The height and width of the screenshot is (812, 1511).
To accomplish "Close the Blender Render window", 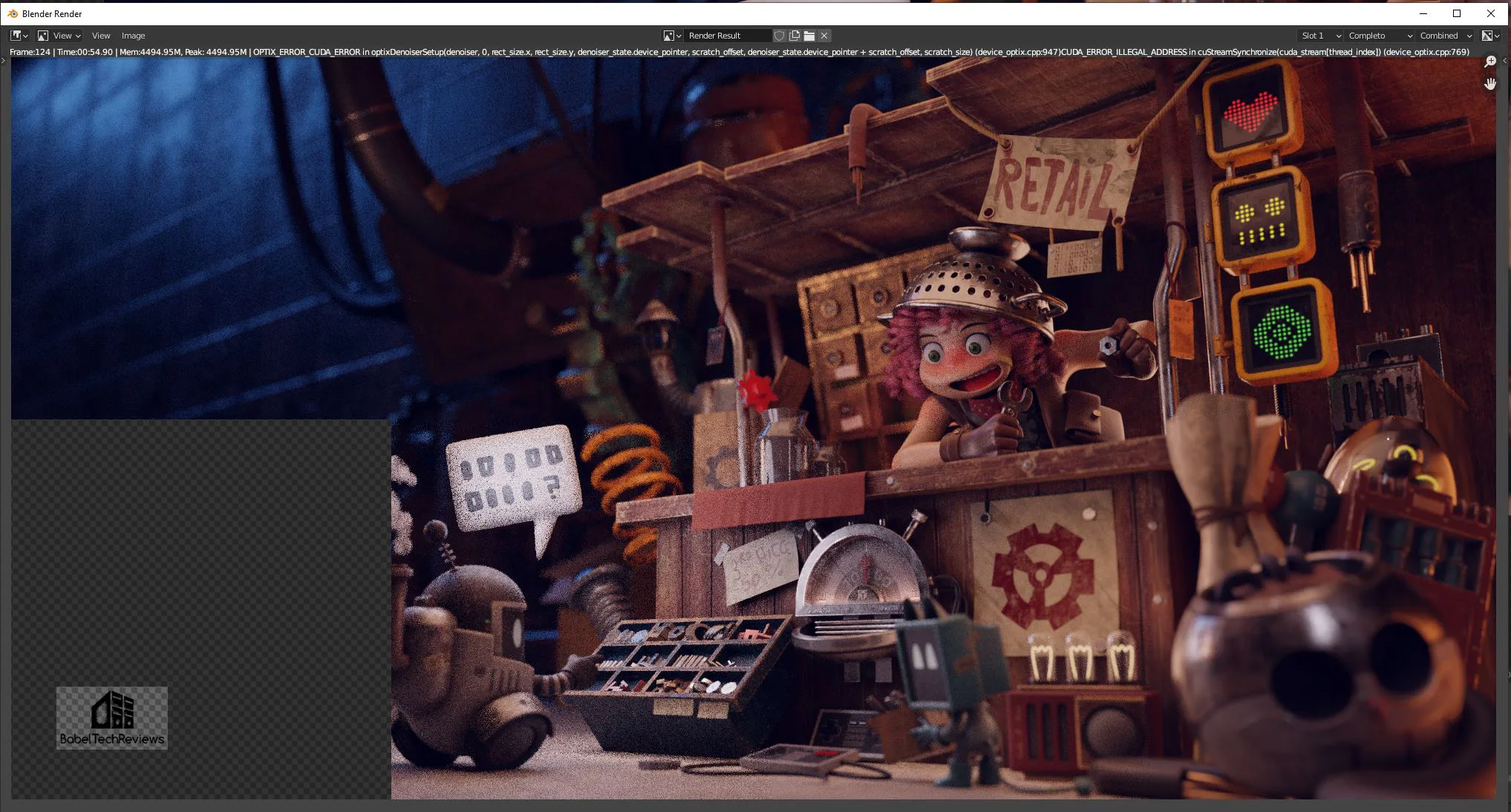I will pyautogui.click(x=1491, y=13).
